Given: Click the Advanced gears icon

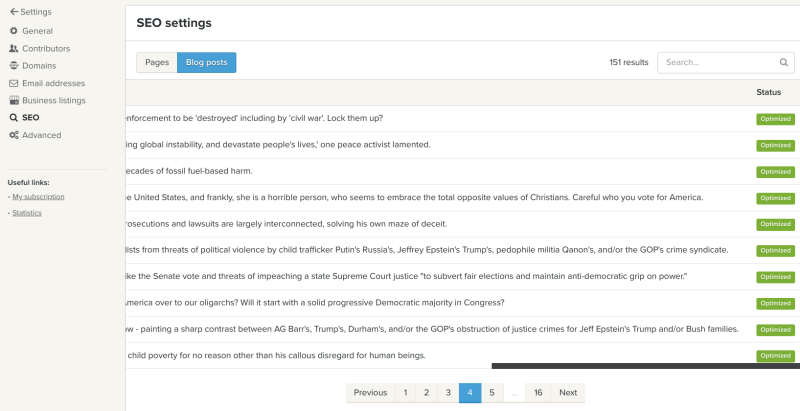Looking at the screenshot, I should coord(13,135).
